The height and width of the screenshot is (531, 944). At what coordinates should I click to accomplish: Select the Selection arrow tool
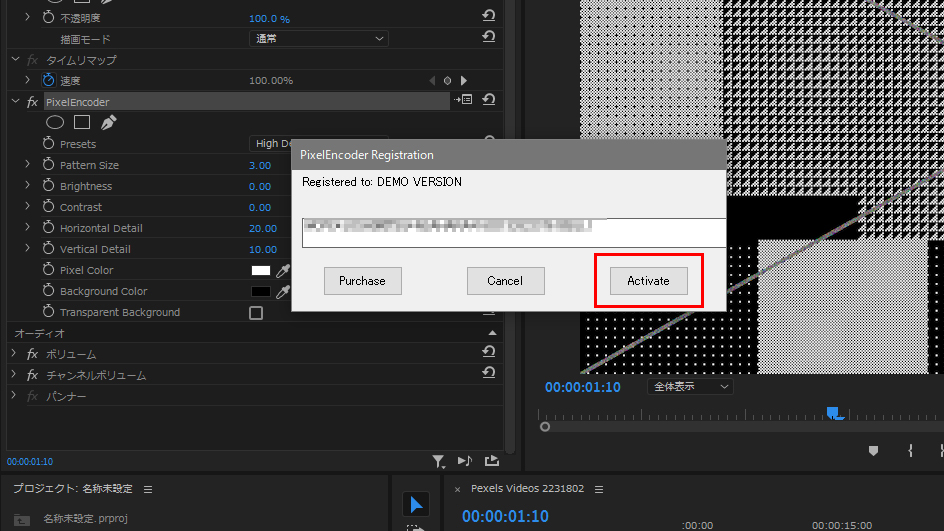pos(416,505)
